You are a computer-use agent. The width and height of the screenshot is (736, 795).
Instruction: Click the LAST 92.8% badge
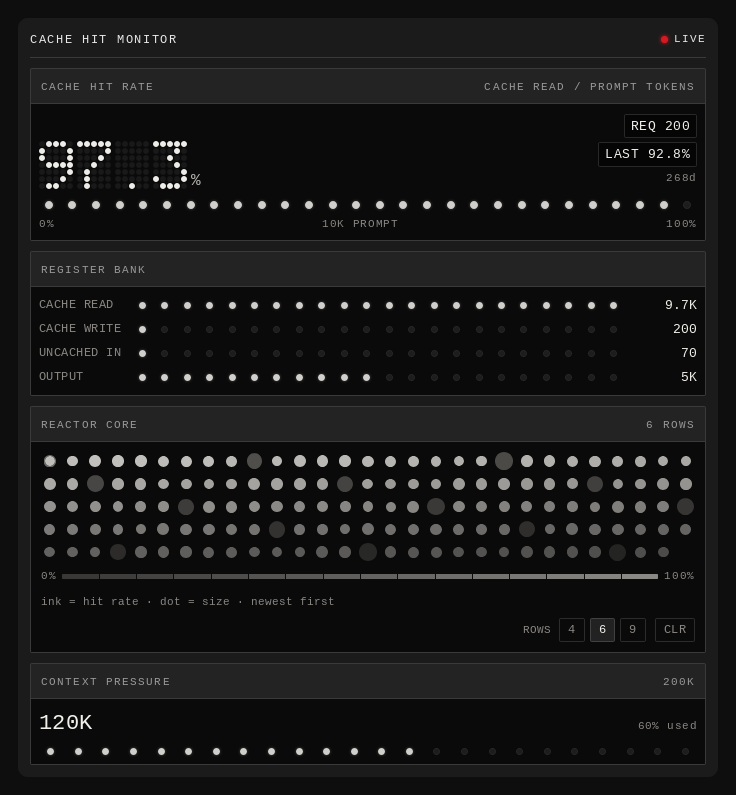[647, 154]
